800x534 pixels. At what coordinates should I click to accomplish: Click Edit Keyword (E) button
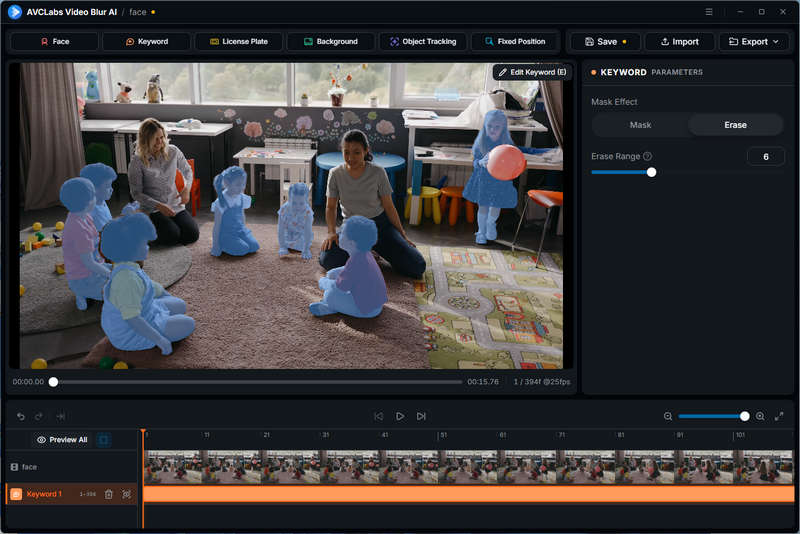(532, 72)
